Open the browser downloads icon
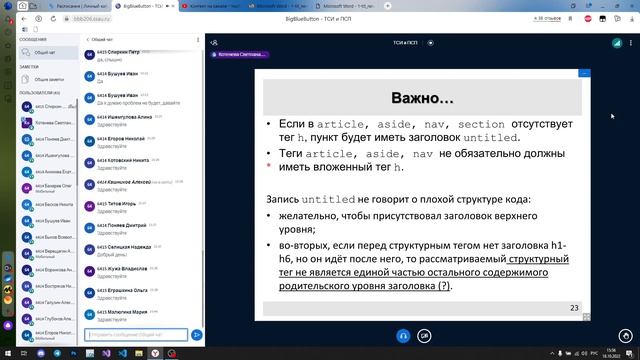640x360 pixels. point(632,19)
